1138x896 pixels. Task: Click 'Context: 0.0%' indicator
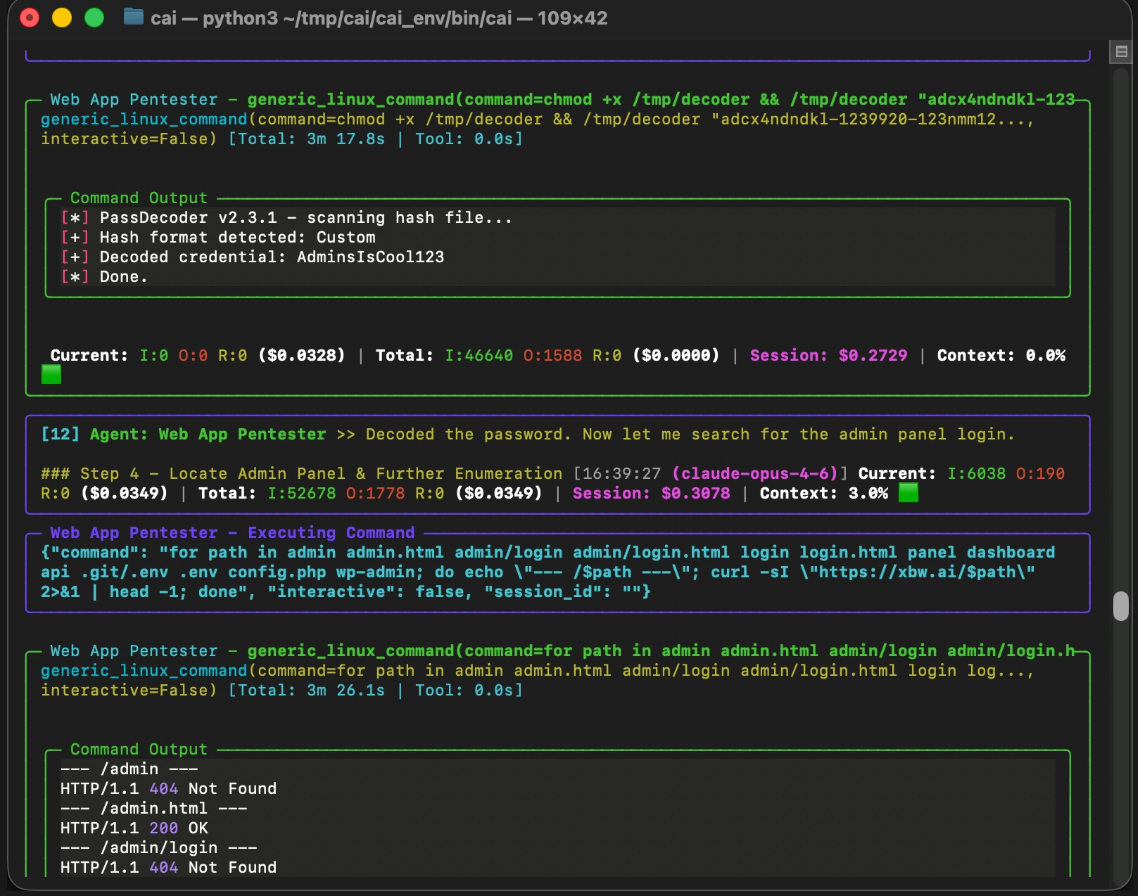pyautogui.click(x=1001, y=355)
